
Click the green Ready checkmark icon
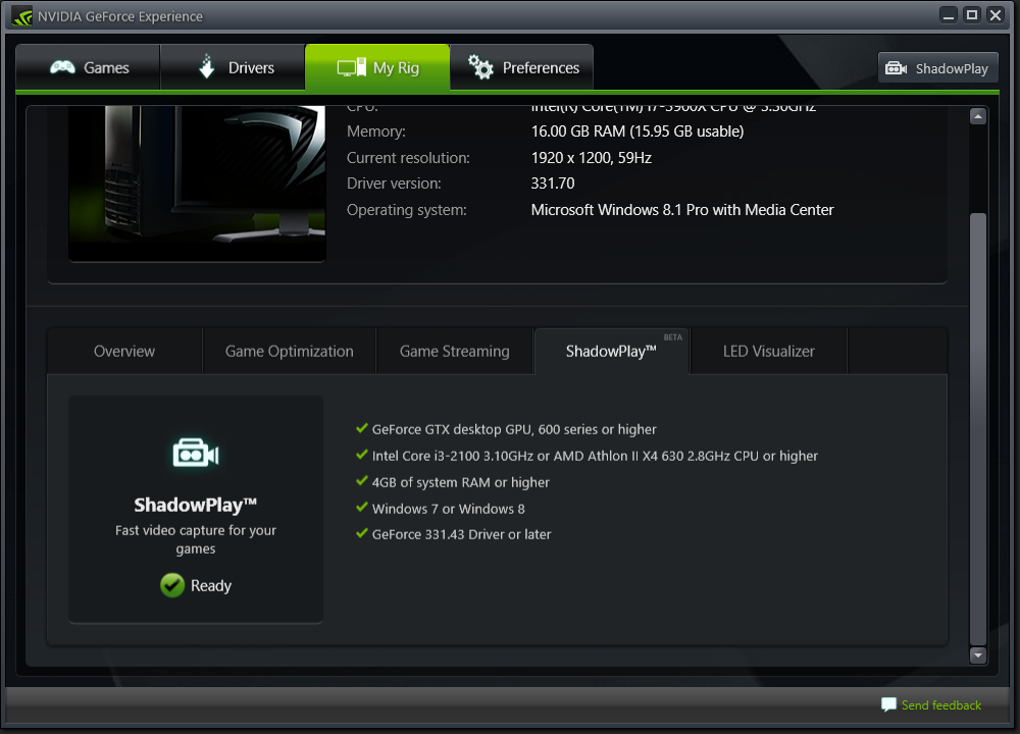pyautogui.click(x=172, y=586)
